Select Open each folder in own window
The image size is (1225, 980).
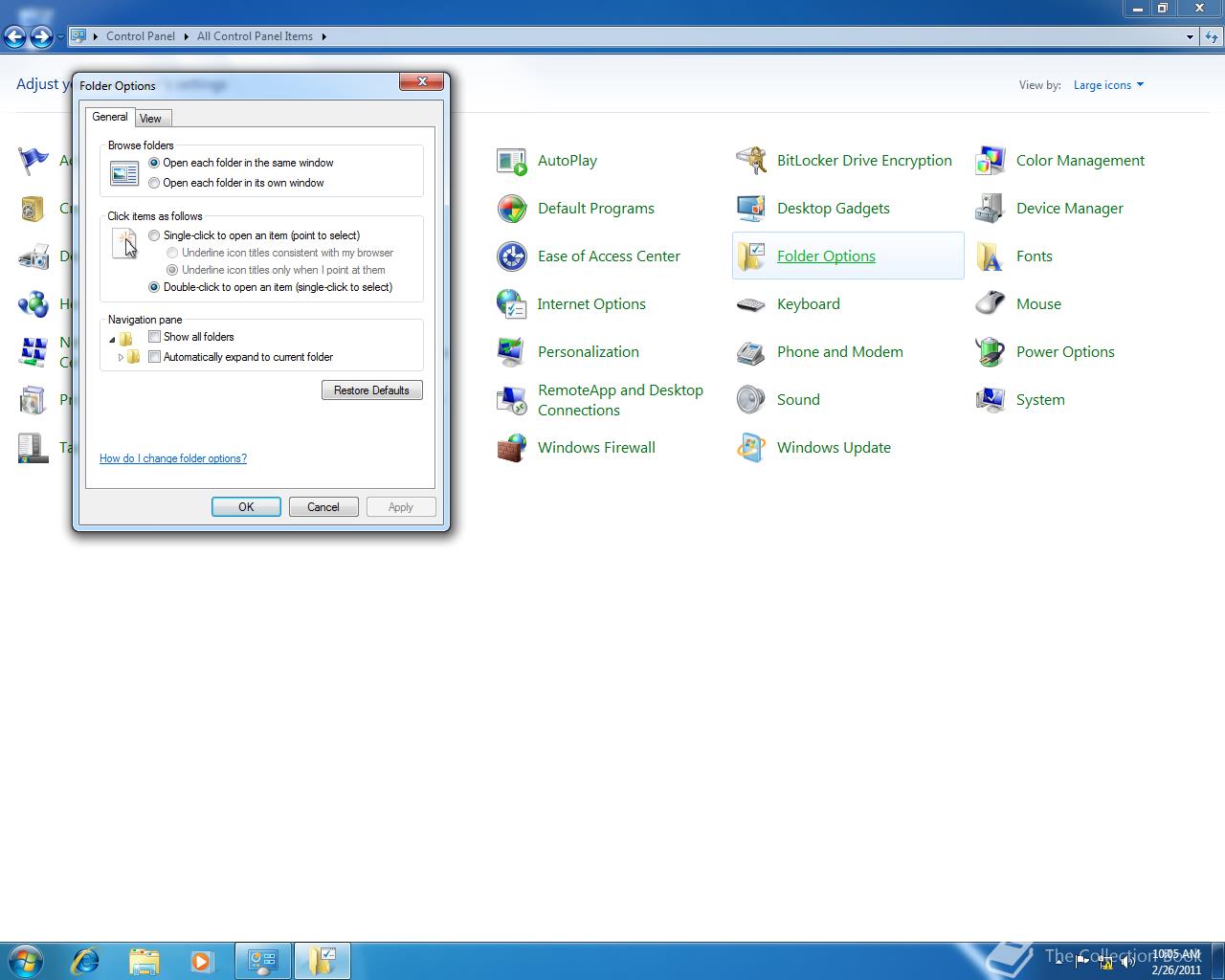154,183
